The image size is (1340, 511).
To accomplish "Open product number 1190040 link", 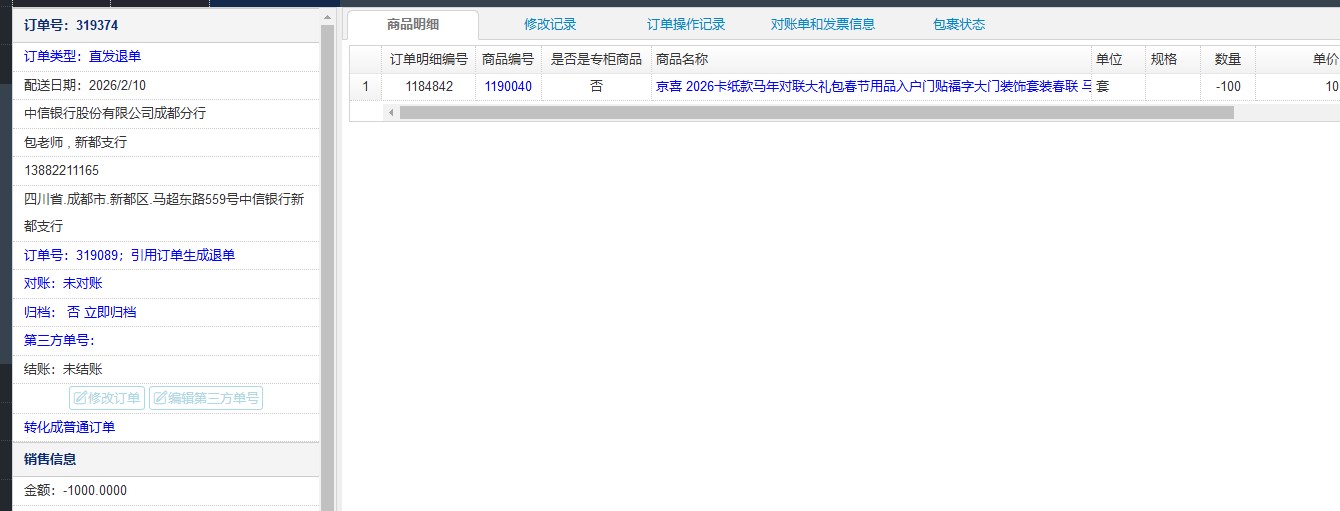I will pos(508,87).
